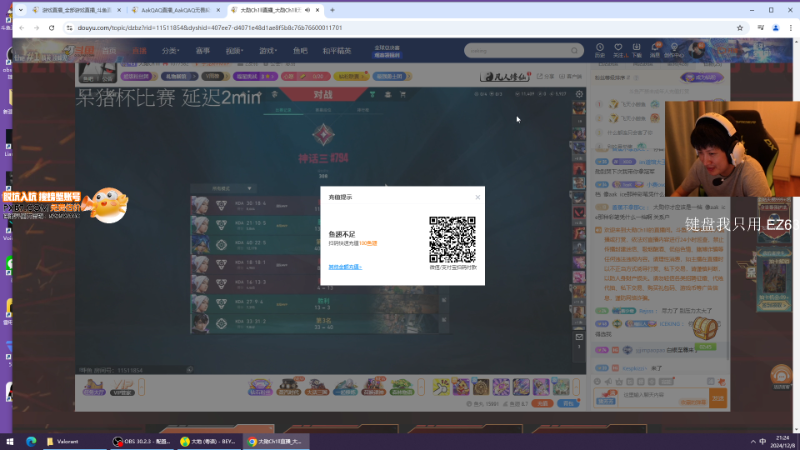Image resolution: width=800 pixels, height=450 pixels.
Task: Expand the second gift row arrow
Action: click(577, 387)
